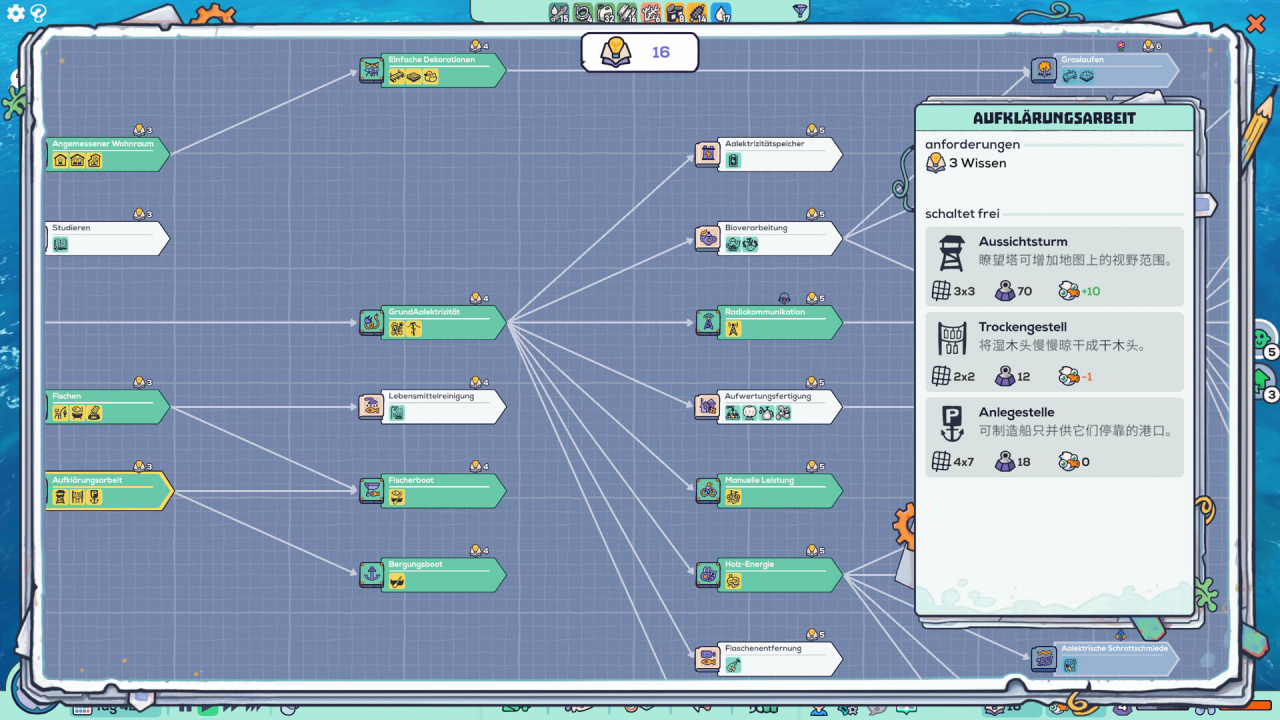Image resolution: width=1280 pixels, height=720 pixels.
Task: Select the Bioverarbeitung category icon
Action: pos(707,238)
